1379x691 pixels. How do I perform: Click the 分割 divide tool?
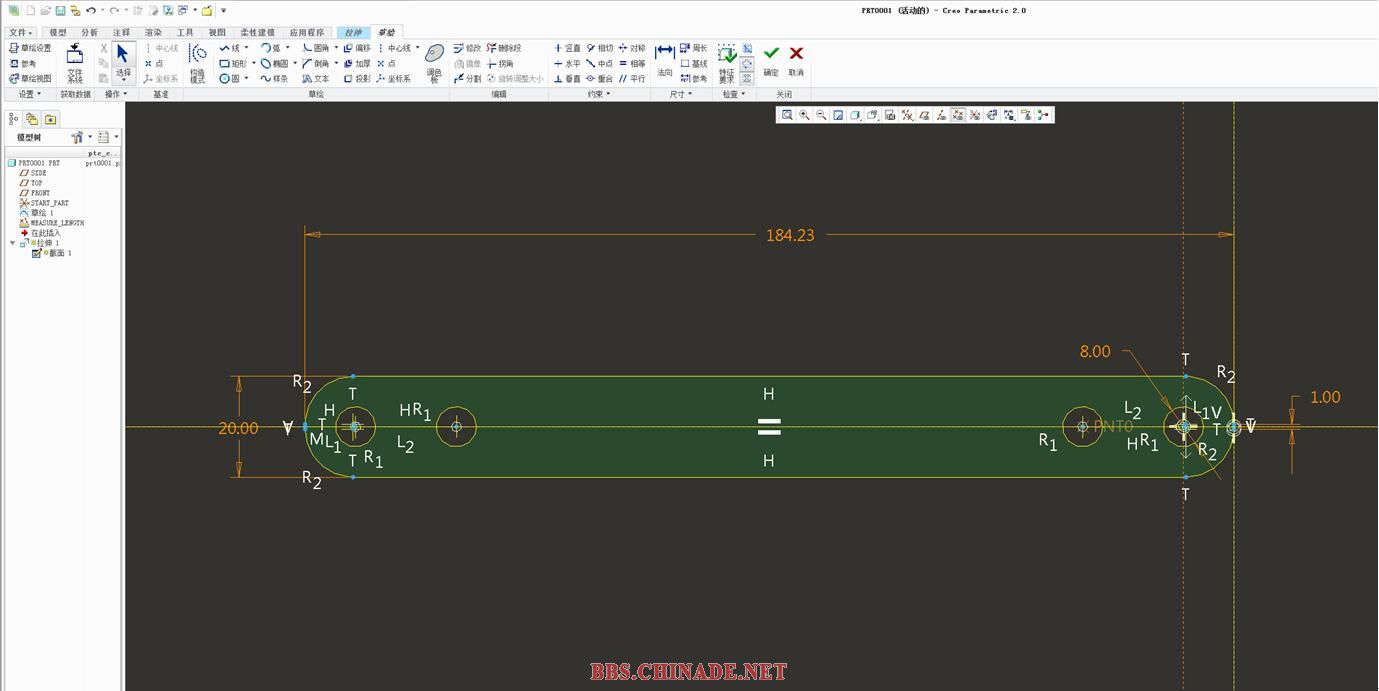[467, 78]
